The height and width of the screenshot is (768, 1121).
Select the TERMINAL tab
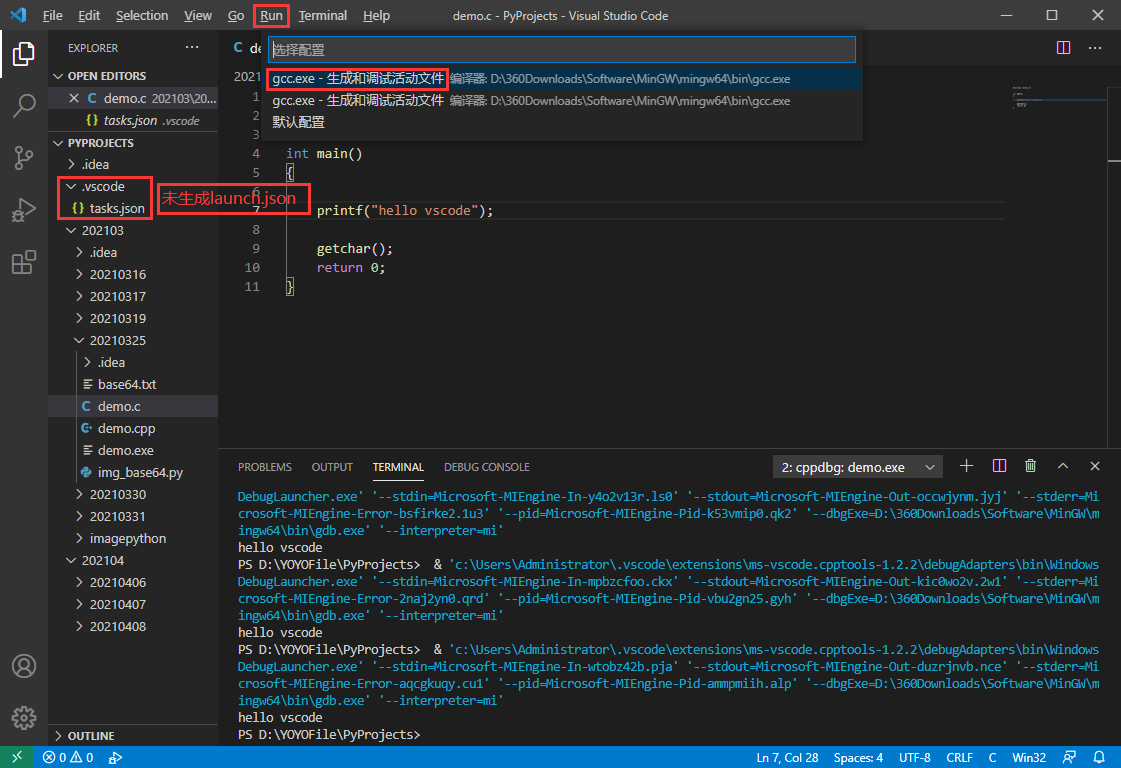[398, 467]
